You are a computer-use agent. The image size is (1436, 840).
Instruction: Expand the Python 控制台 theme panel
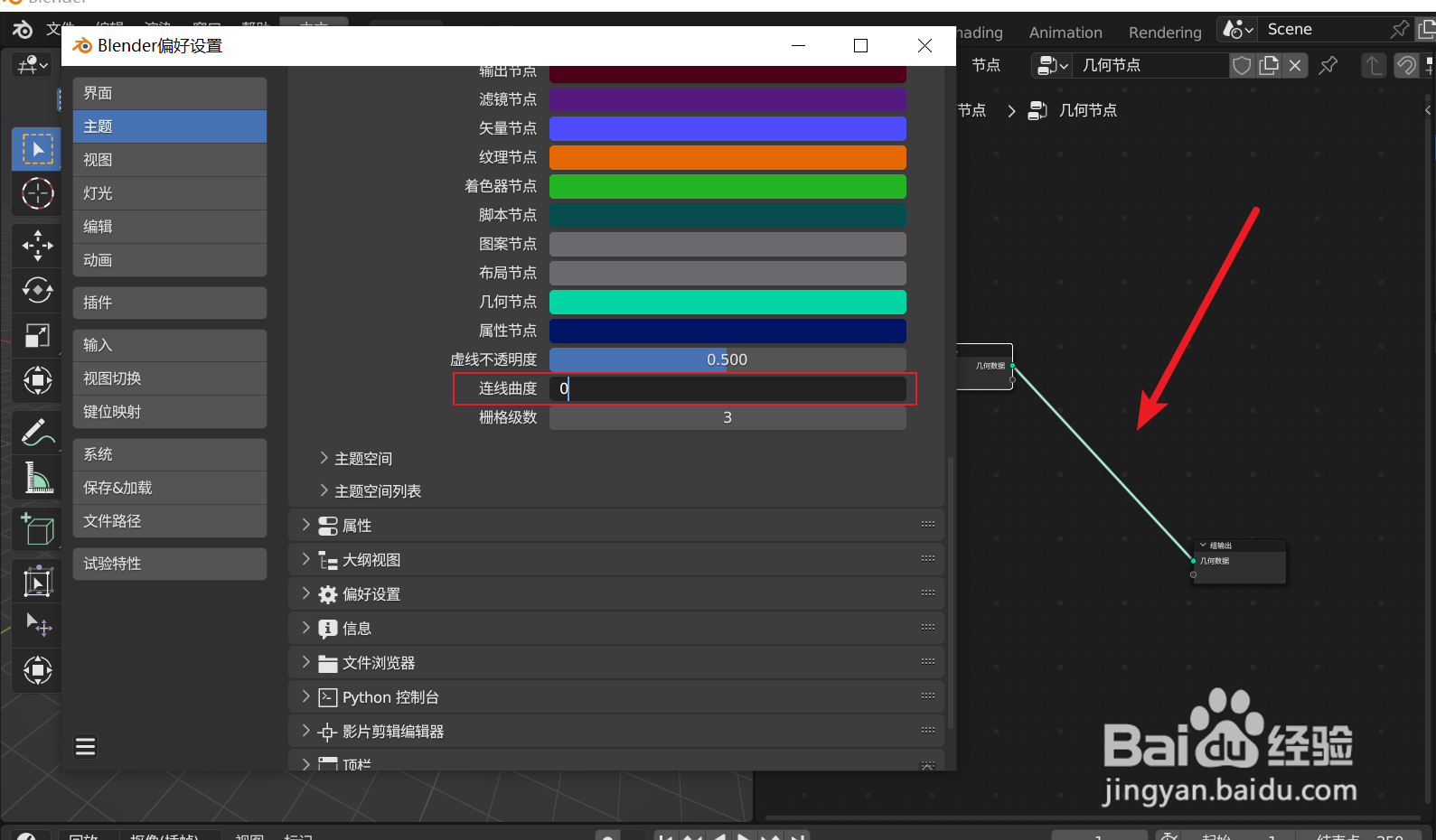coord(616,697)
